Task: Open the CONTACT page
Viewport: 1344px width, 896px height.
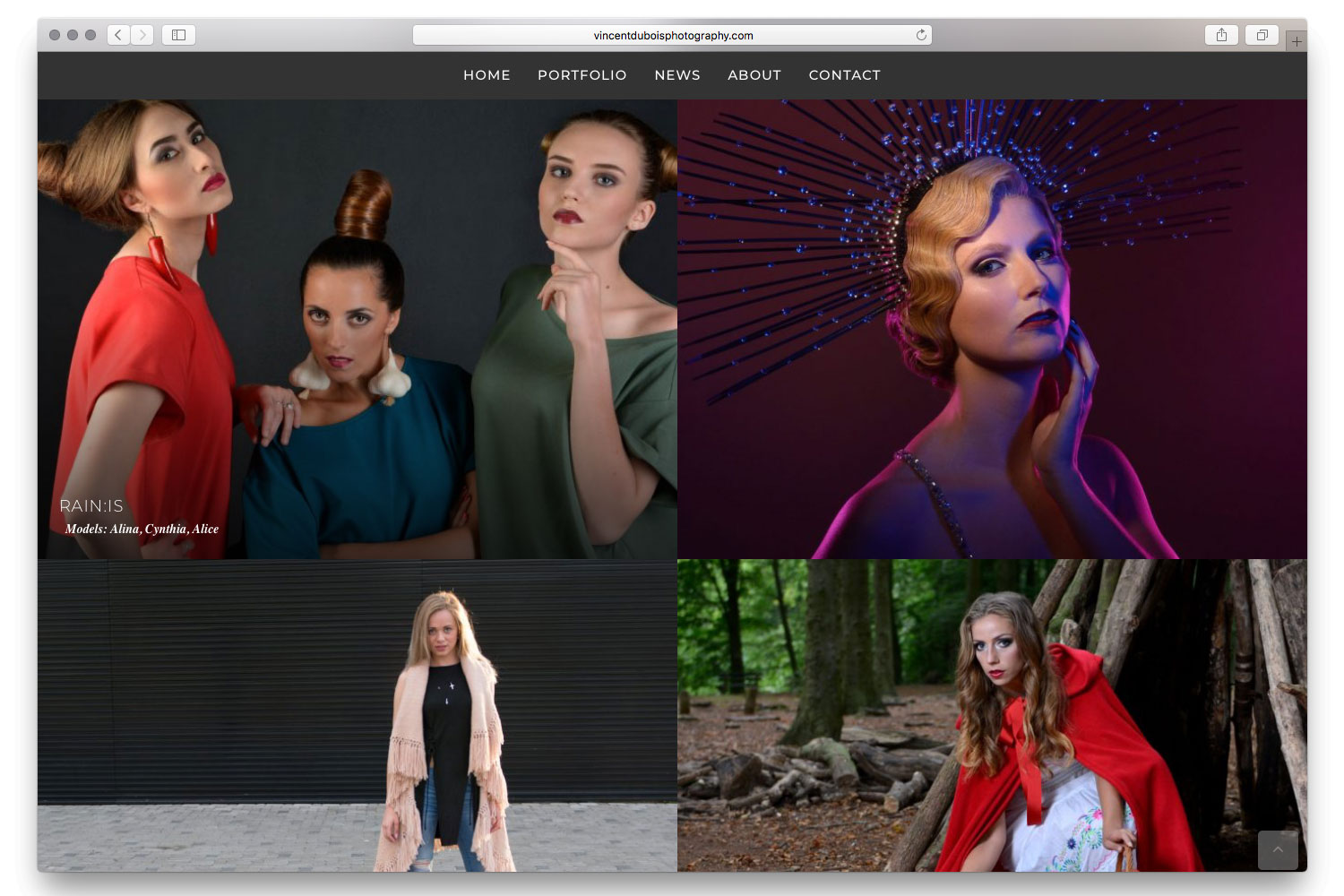Action: [845, 75]
